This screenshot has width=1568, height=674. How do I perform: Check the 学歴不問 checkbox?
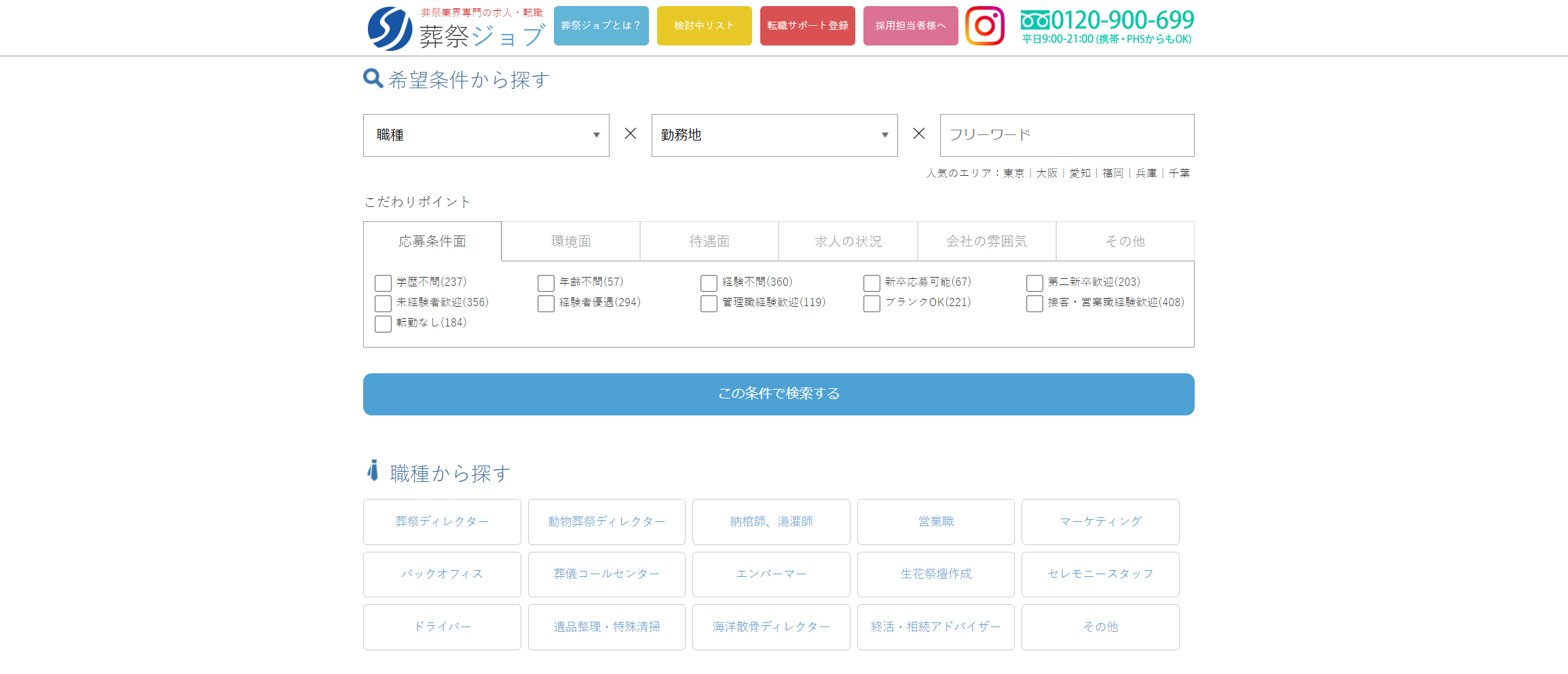(383, 283)
